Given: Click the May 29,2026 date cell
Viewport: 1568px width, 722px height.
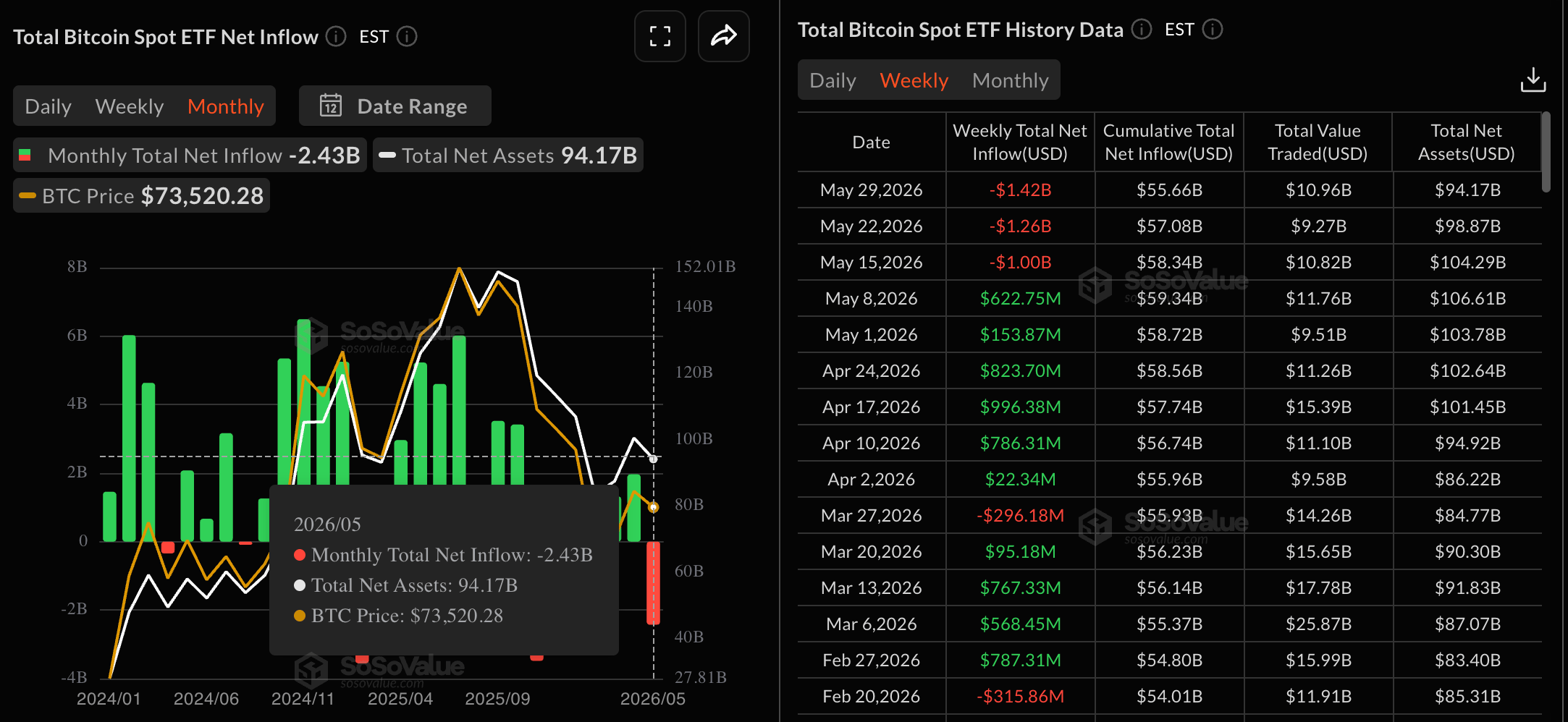Looking at the screenshot, I should (x=872, y=190).
